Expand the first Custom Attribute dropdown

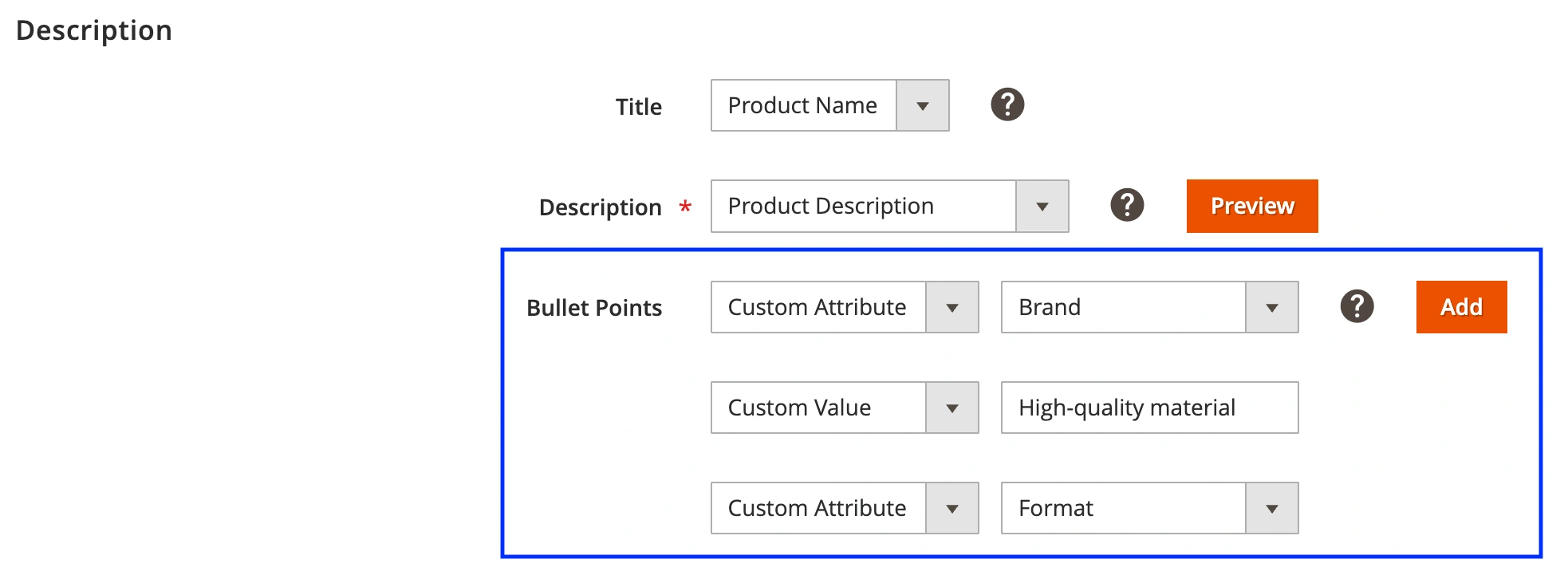click(x=844, y=307)
